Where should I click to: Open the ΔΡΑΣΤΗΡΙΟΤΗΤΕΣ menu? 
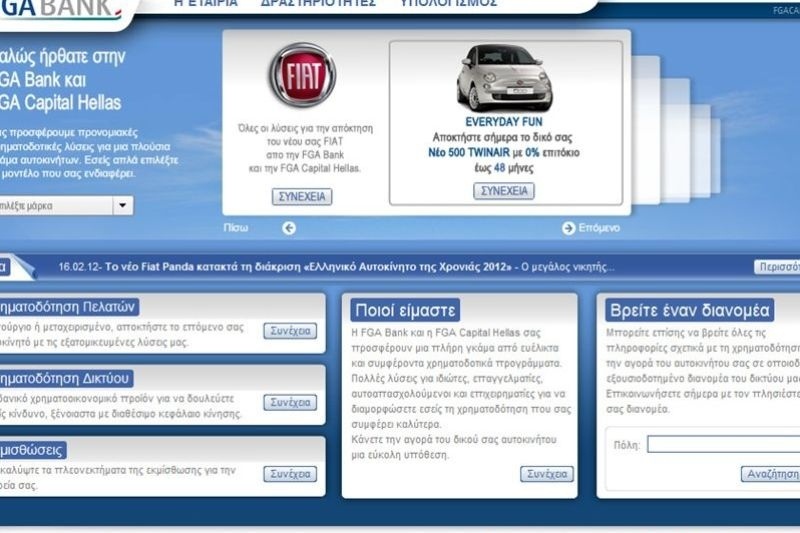click(x=318, y=4)
